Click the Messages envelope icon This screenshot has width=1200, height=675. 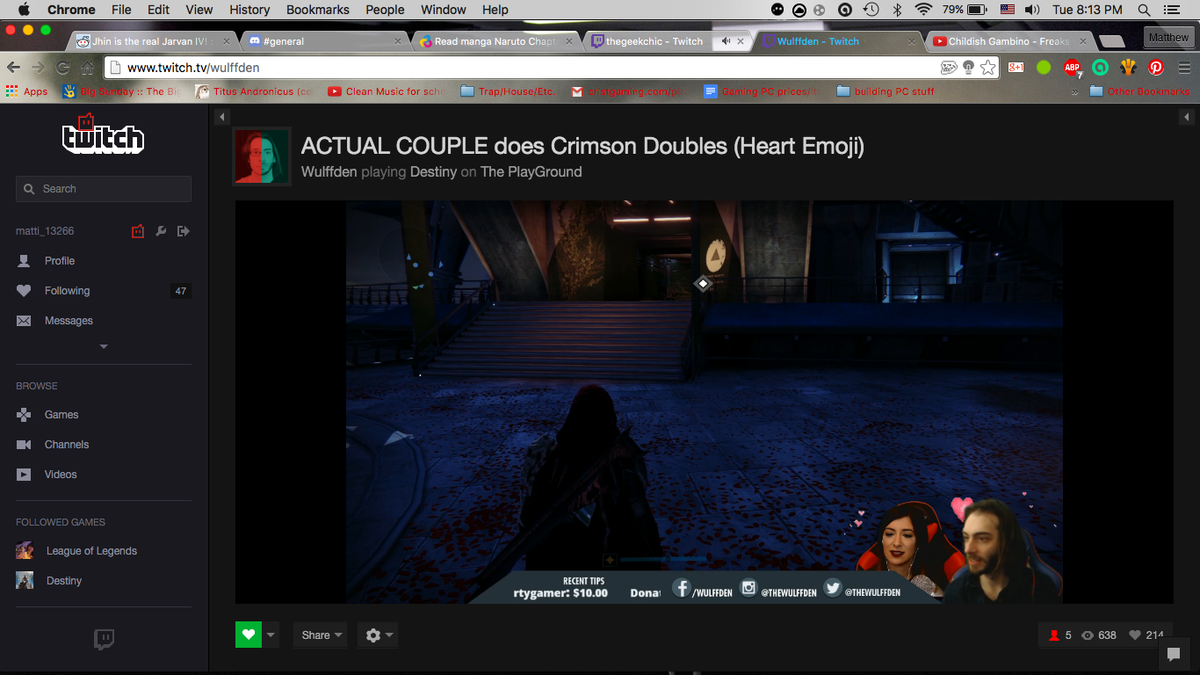click(x=24, y=321)
